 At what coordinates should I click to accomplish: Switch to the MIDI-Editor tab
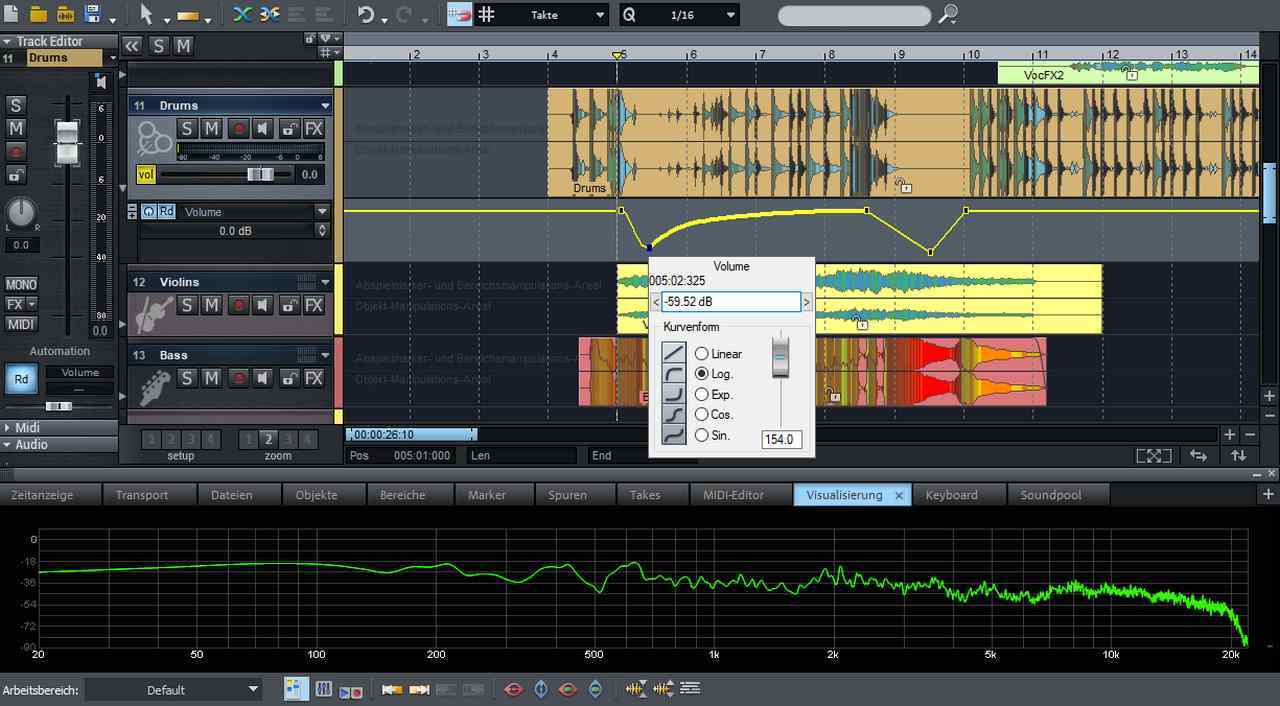(733, 495)
